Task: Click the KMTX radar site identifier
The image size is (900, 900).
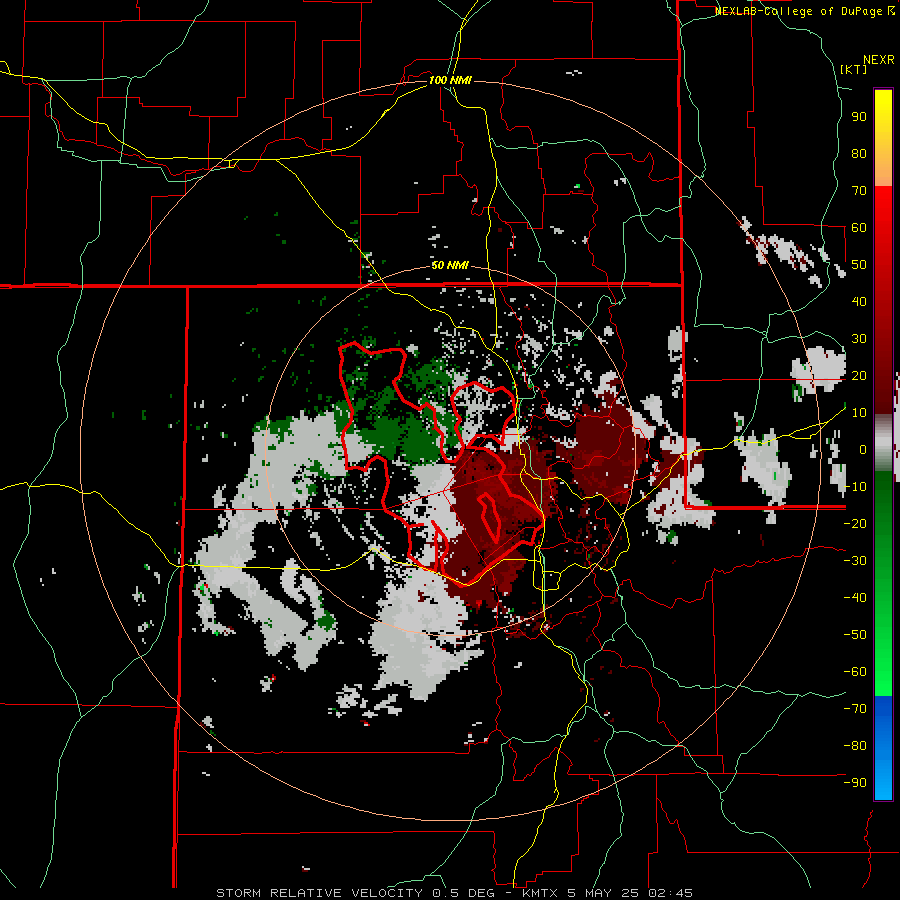Action: 542,893
